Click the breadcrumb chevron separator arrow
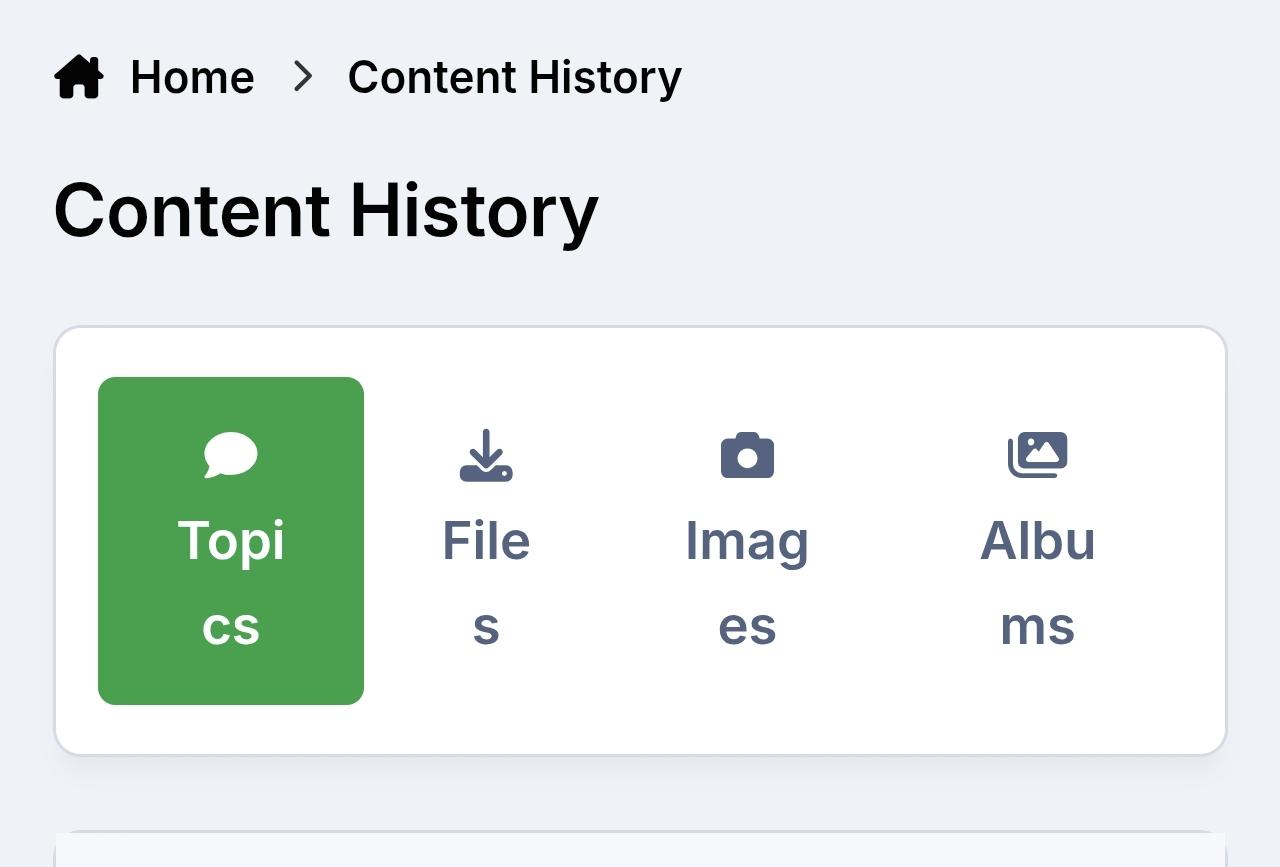The height and width of the screenshot is (867, 1280). click(302, 77)
